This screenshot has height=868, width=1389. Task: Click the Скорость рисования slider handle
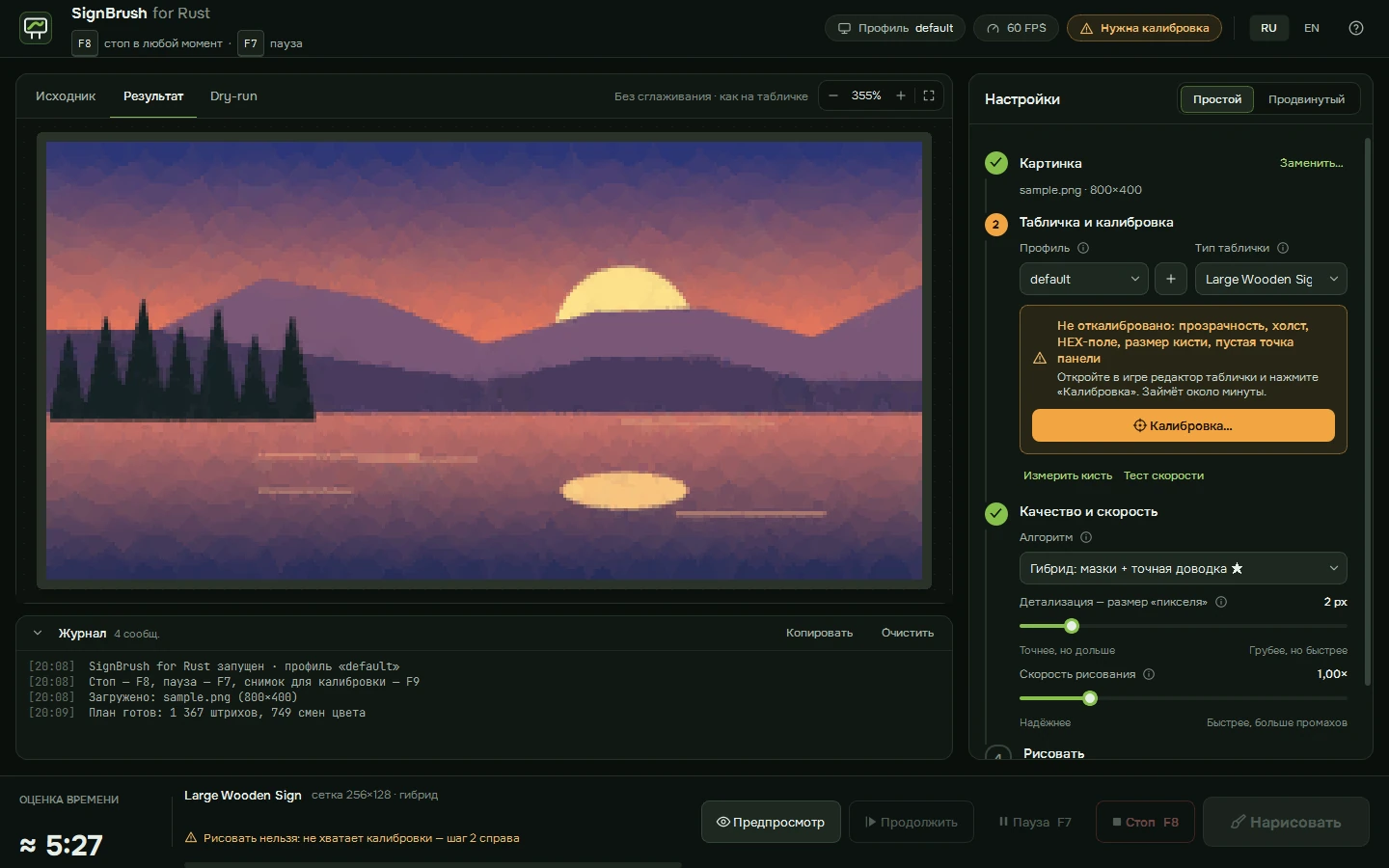pos(1090,698)
